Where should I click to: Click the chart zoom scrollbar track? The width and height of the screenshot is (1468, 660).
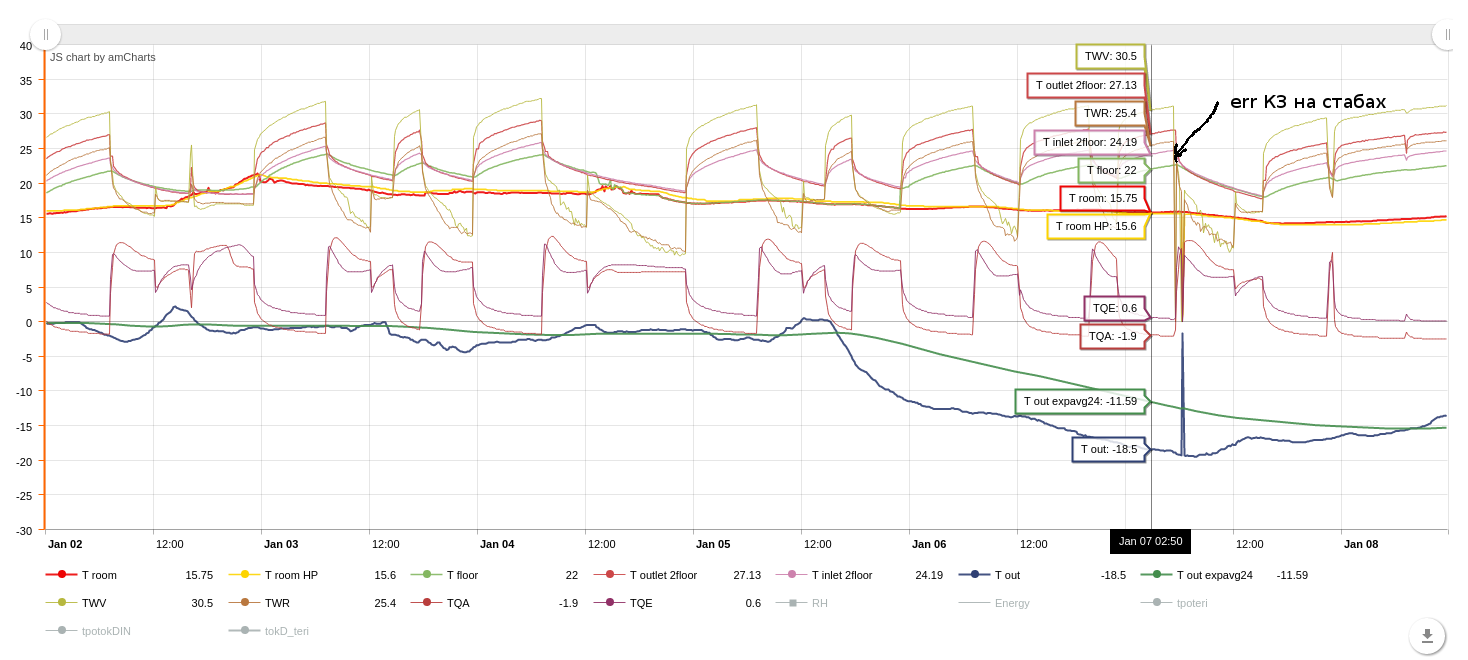746,34
